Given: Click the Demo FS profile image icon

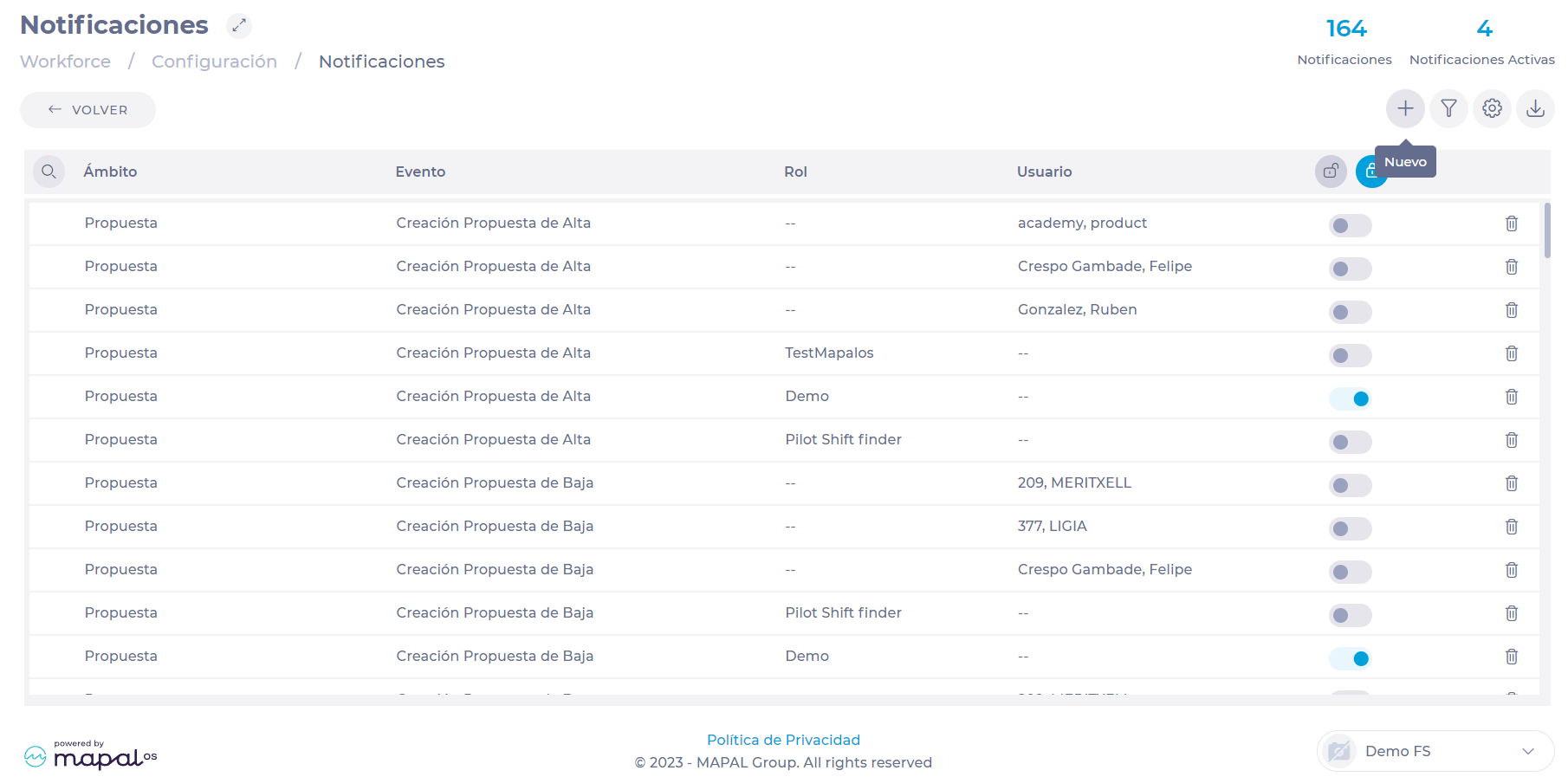Looking at the screenshot, I should click(x=1339, y=751).
